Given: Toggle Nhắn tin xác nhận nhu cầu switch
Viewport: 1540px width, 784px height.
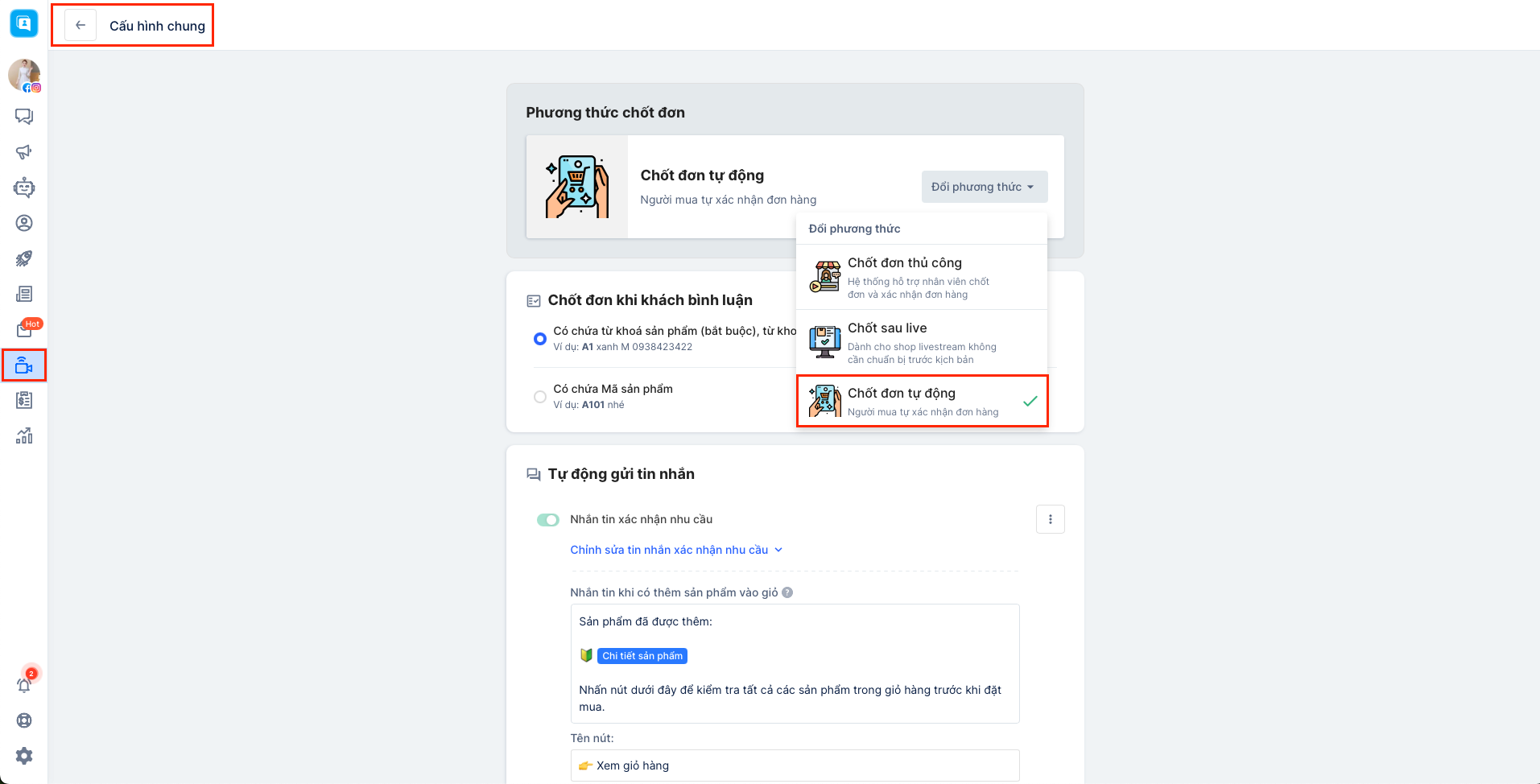Looking at the screenshot, I should pos(548,520).
